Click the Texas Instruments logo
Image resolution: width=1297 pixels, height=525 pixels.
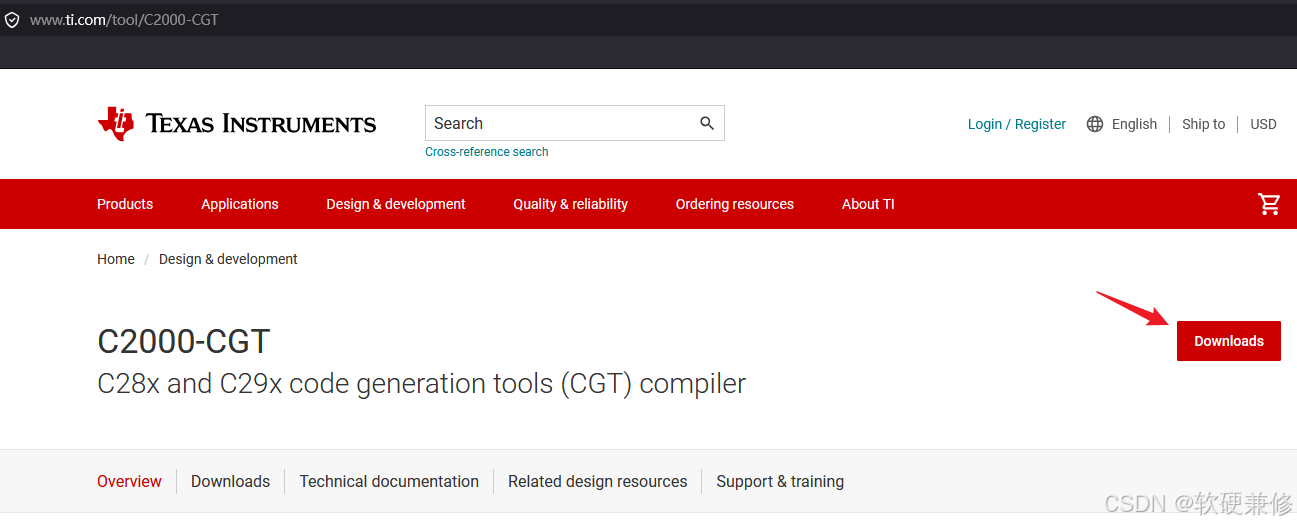click(x=237, y=124)
